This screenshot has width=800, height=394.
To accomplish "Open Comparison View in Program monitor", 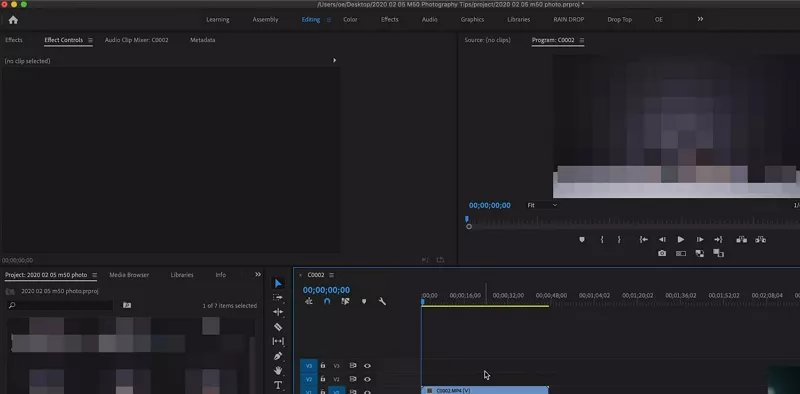I will 681,253.
